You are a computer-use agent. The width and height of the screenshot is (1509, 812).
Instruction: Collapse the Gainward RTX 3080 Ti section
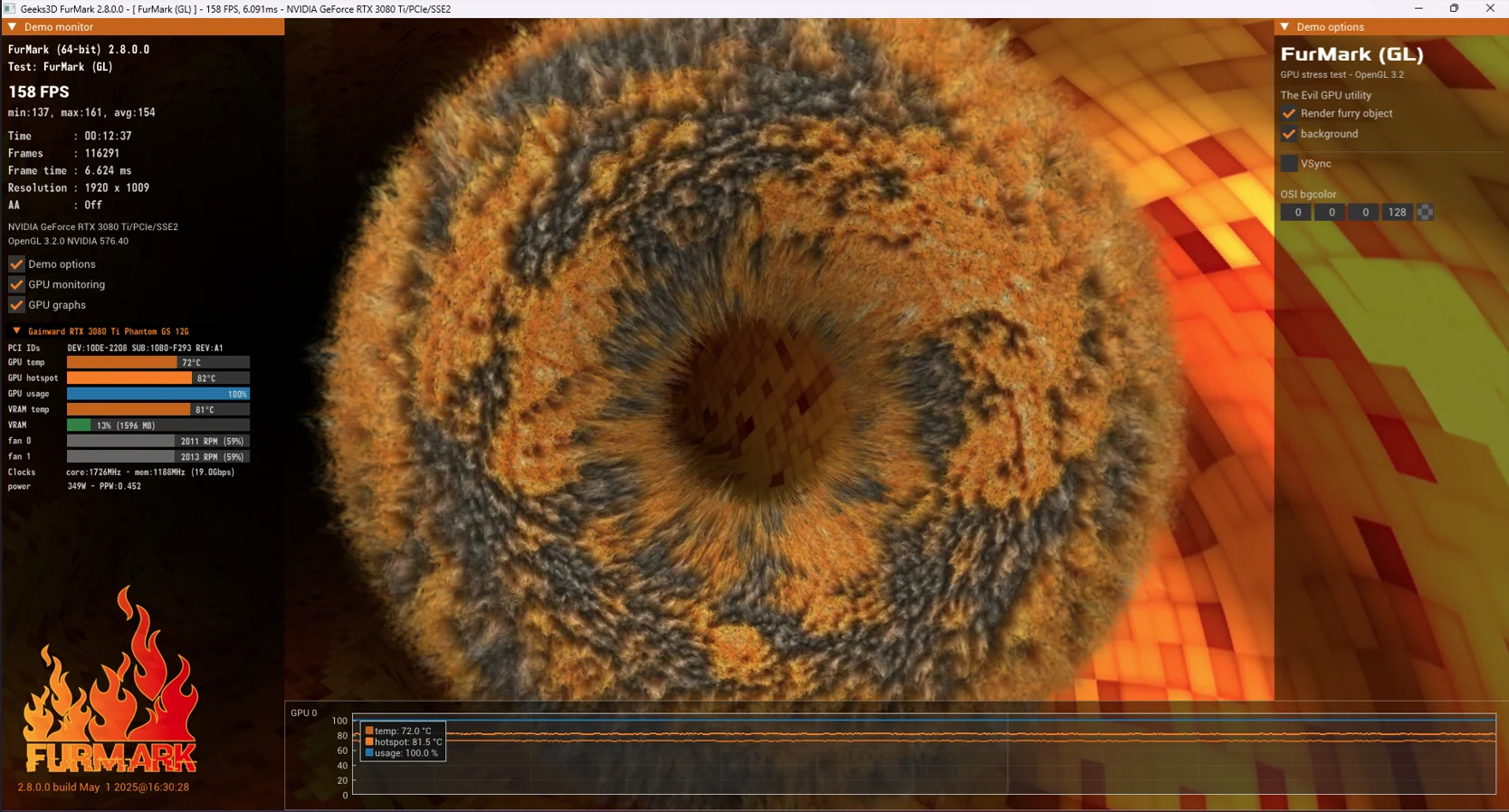click(16, 331)
